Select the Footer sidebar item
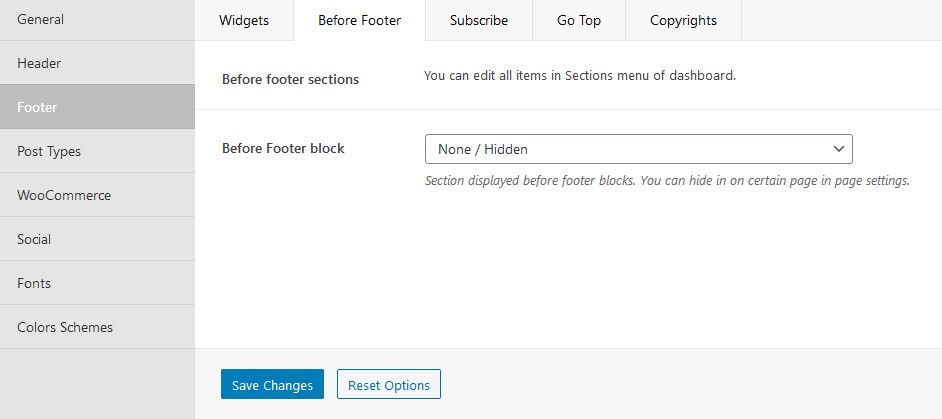The width and height of the screenshot is (942, 419). tap(97, 107)
